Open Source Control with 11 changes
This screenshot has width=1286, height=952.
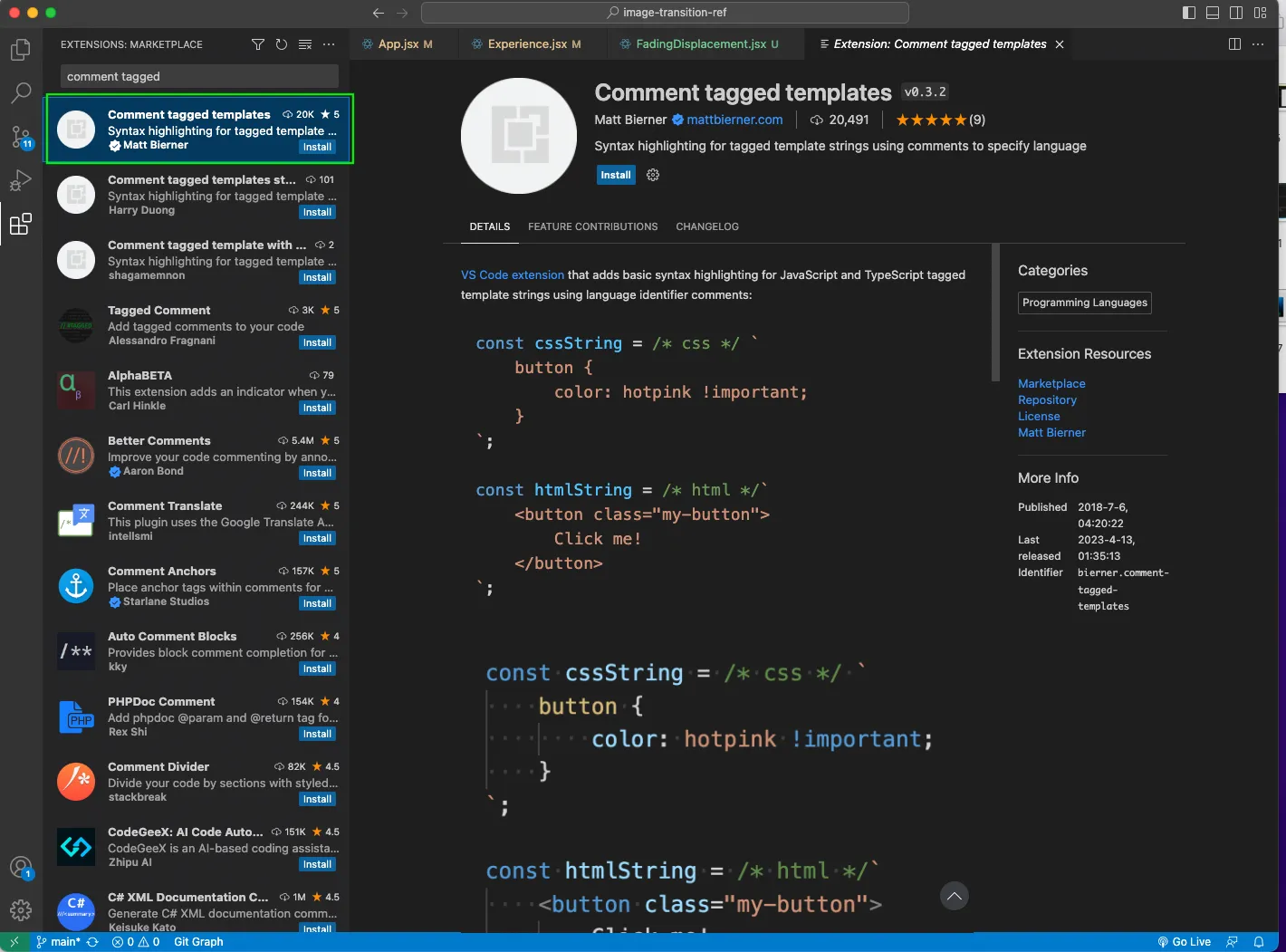point(21,137)
